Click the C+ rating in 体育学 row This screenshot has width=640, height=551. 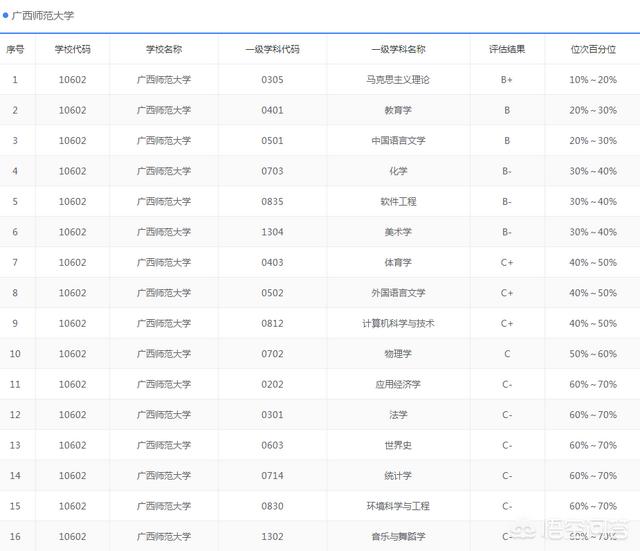click(507, 262)
